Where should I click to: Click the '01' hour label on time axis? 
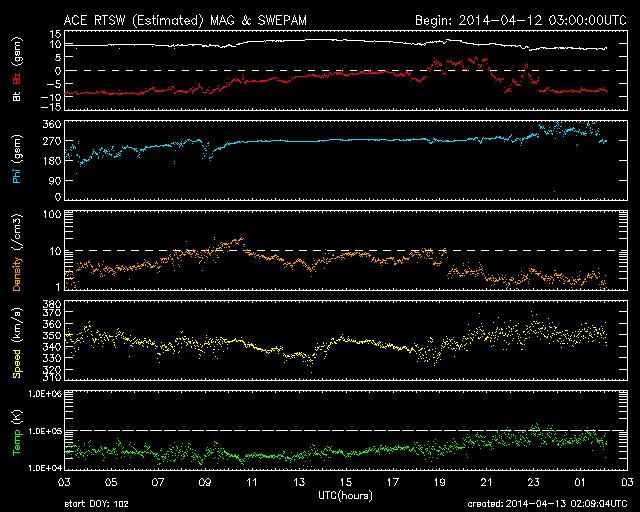[580, 482]
